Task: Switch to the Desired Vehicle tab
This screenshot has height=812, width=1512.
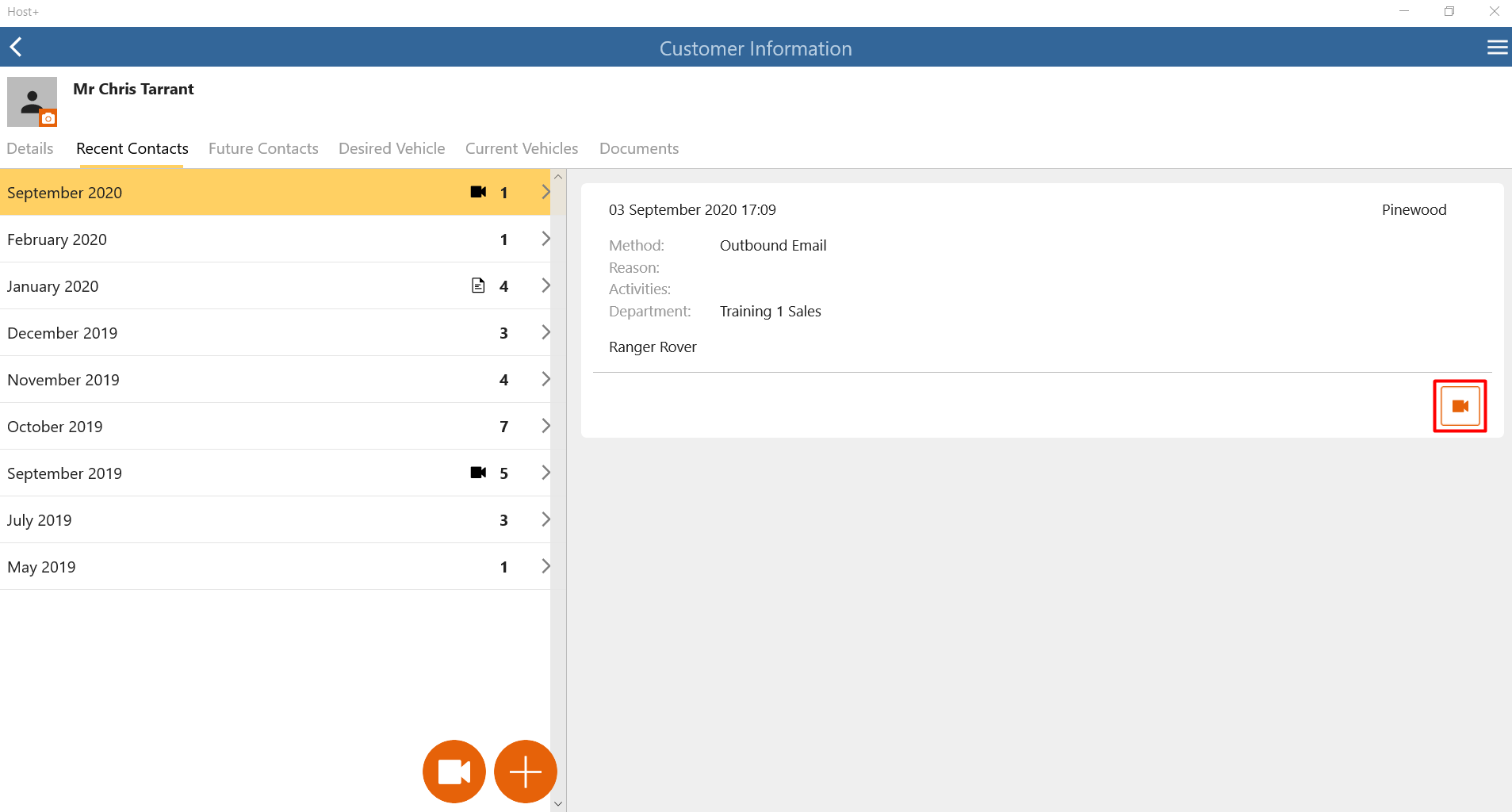Action: pos(392,148)
